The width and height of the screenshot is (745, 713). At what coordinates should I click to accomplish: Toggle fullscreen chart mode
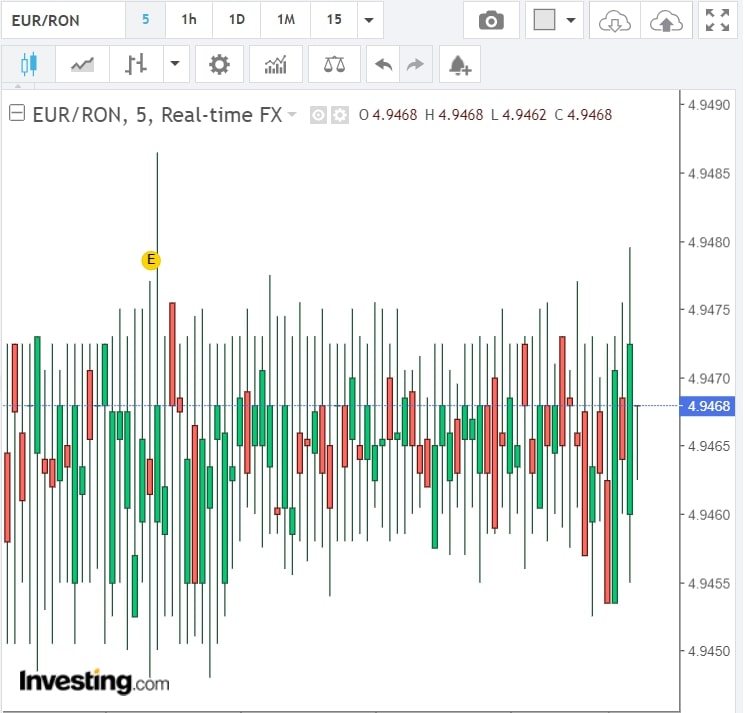point(717,20)
